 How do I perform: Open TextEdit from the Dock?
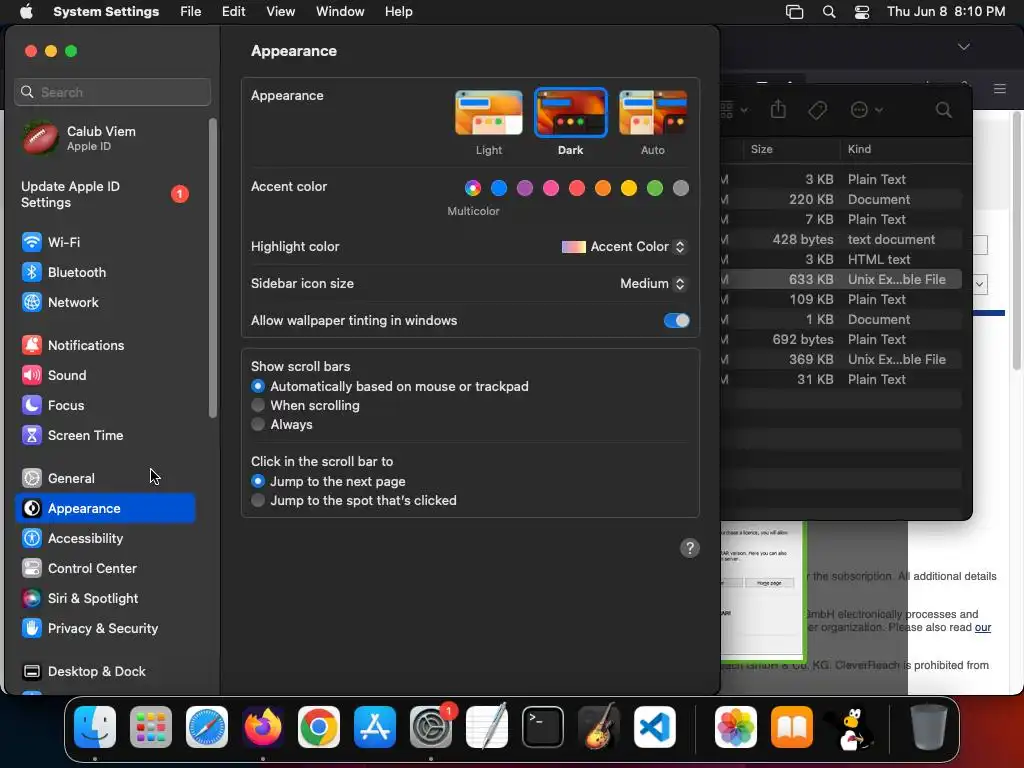coord(487,727)
